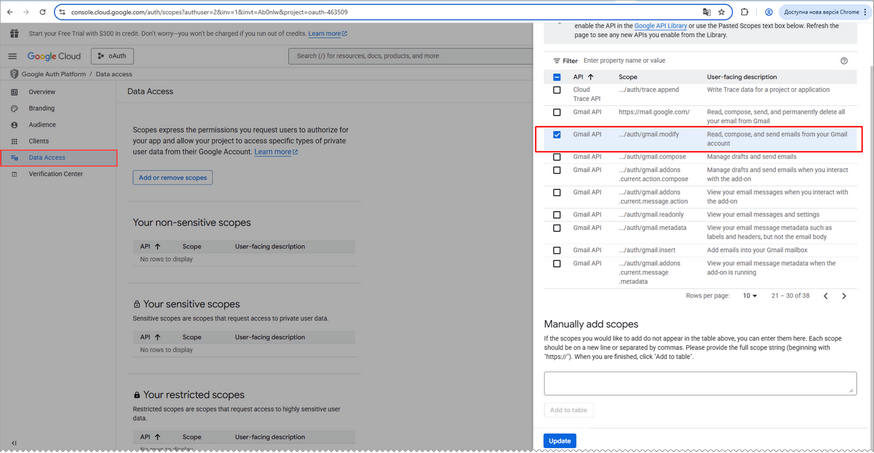
Task: Open the Chrome profile avatar icon
Action: pos(769,12)
